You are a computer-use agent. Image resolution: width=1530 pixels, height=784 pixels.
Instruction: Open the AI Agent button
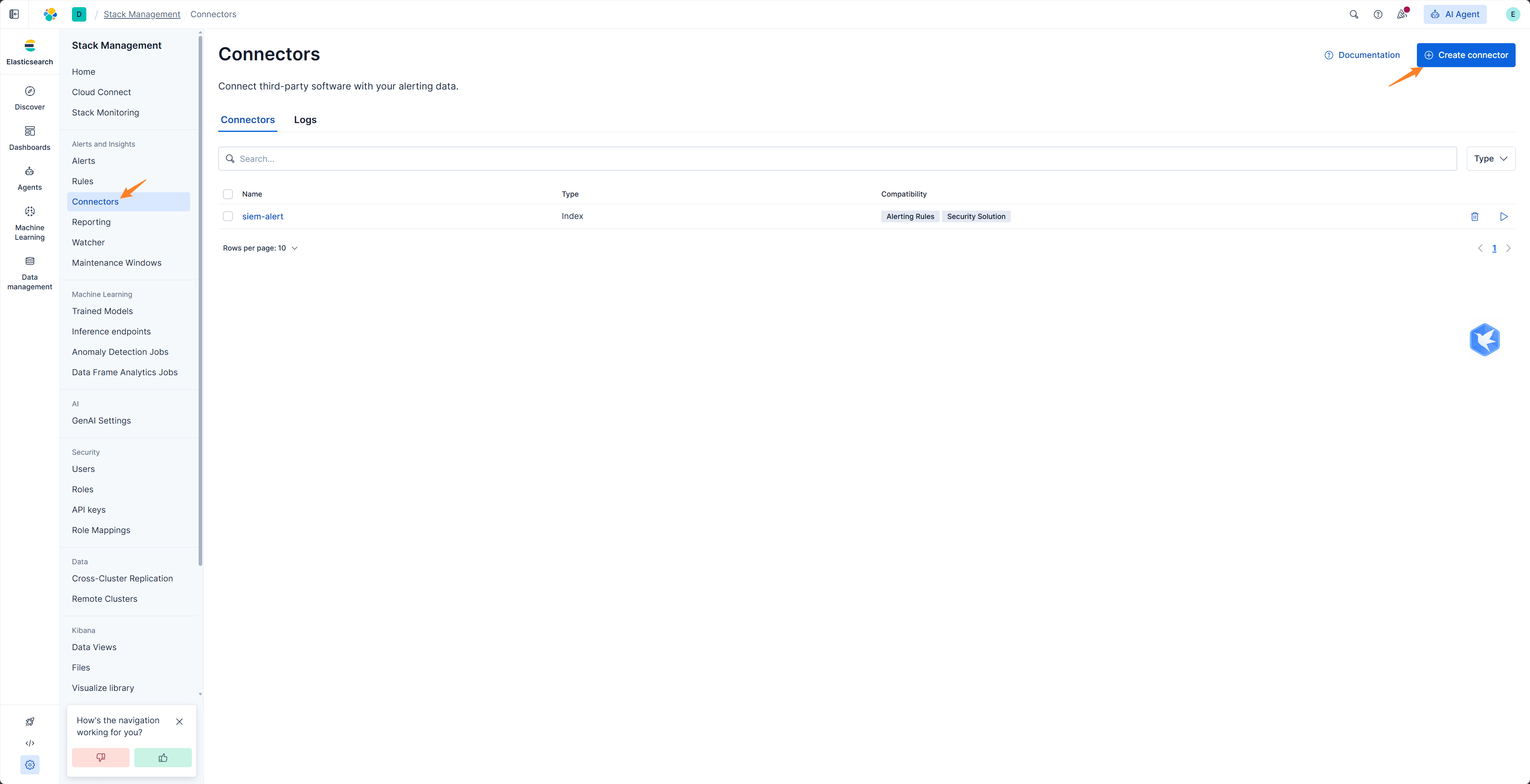point(1455,14)
